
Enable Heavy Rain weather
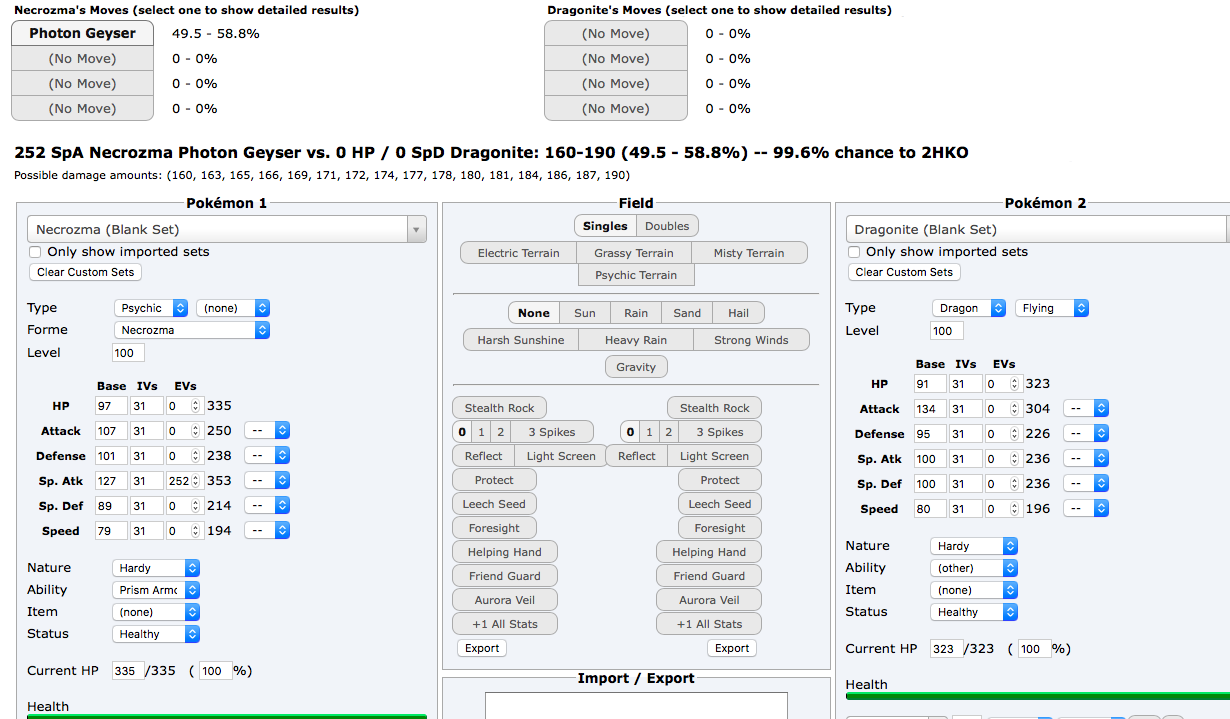pyautogui.click(x=636, y=340)
